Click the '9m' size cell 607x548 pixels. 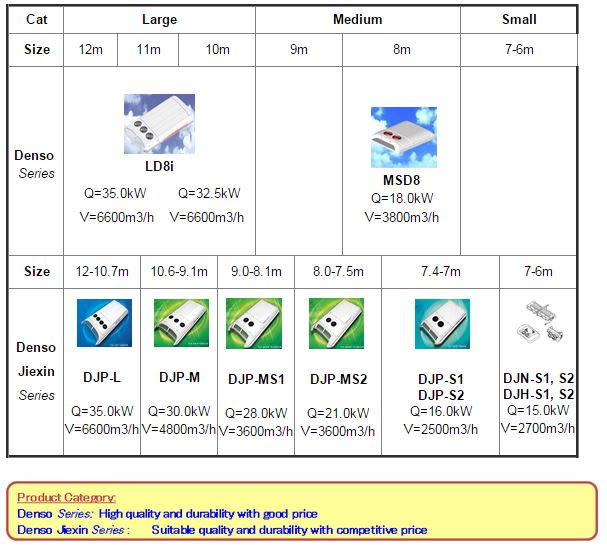pyautogui.click(x=299, y=50)
